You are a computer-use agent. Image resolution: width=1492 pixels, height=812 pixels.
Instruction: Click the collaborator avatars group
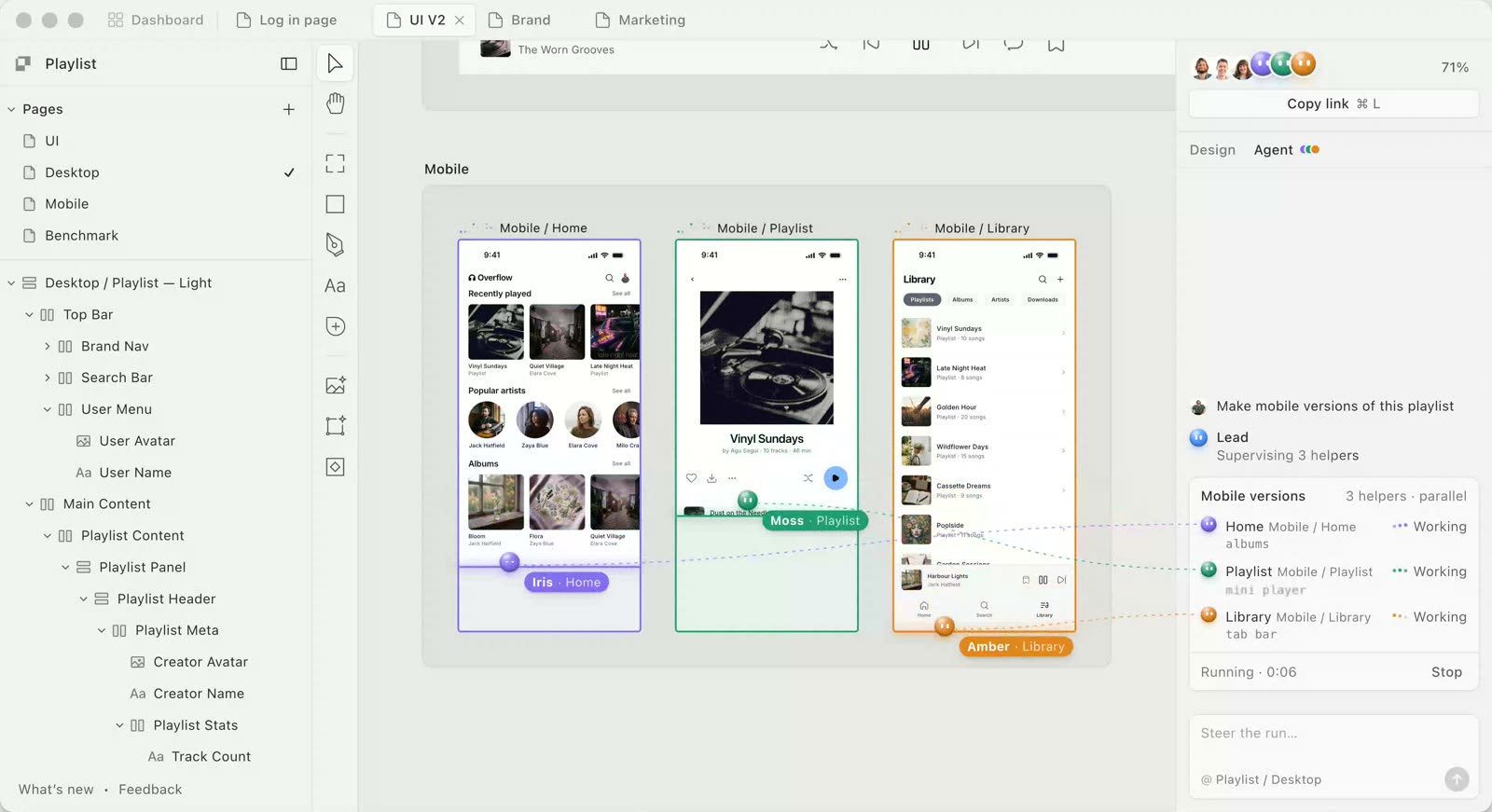1254,65
